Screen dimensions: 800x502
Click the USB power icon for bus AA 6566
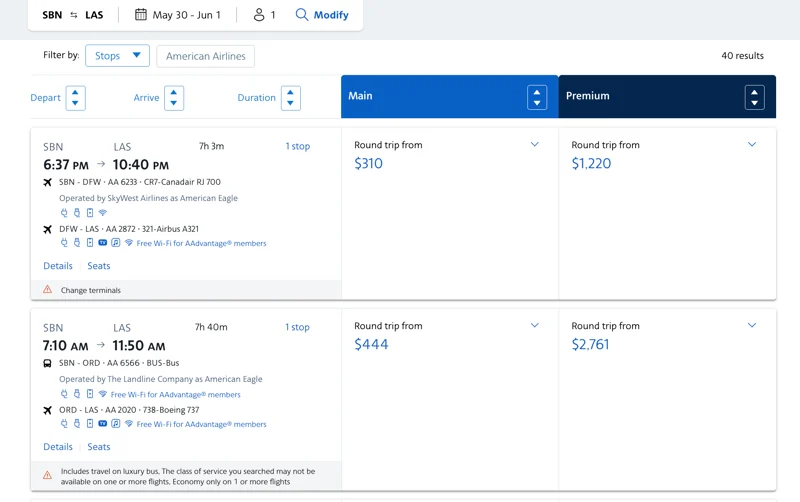coord(77,394)
